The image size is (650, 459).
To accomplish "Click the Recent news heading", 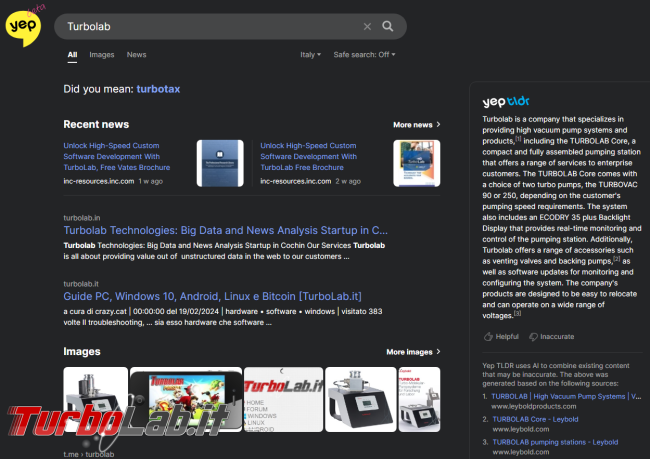I will (x=96, y=124).
